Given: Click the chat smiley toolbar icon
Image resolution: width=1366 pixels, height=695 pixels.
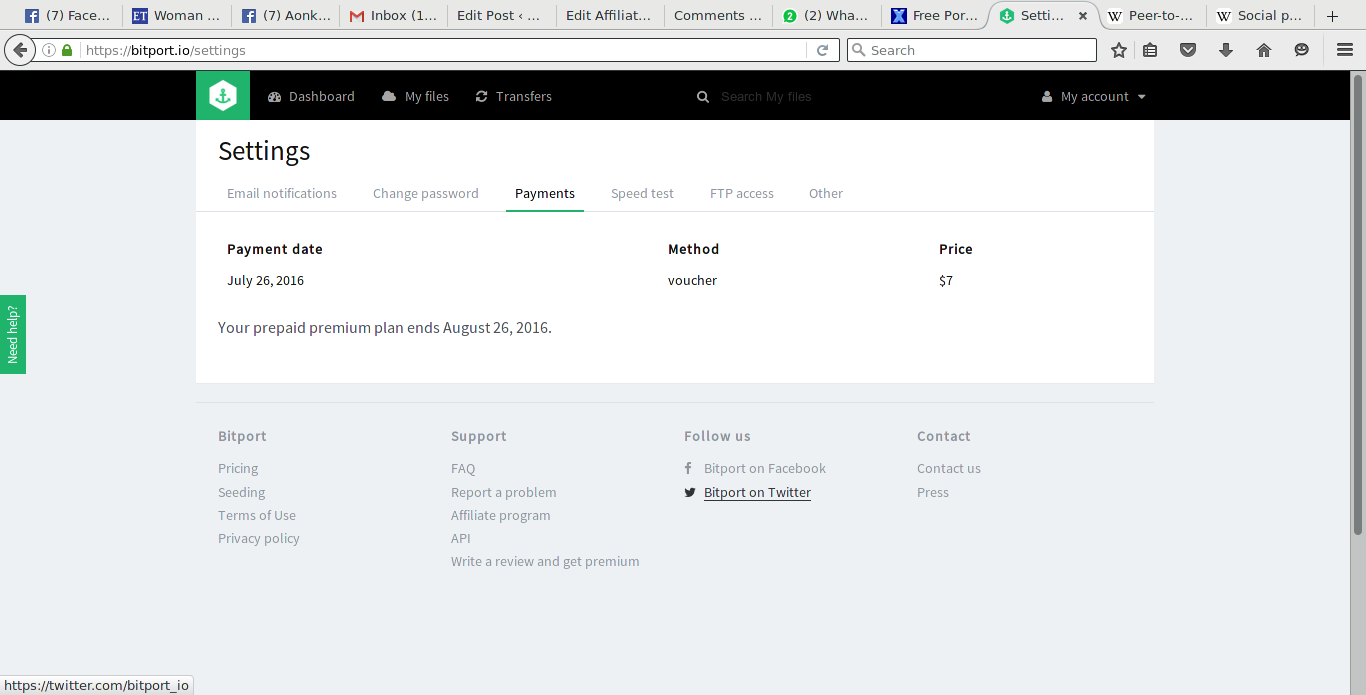Looking at the screenshot, I should (x=1301, y=50).
